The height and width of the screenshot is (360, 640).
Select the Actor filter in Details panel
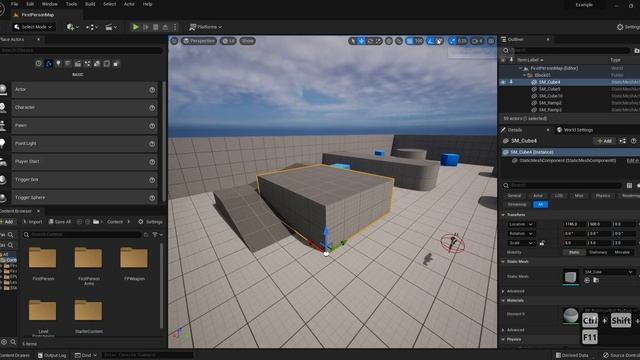[x=538, y=196]
